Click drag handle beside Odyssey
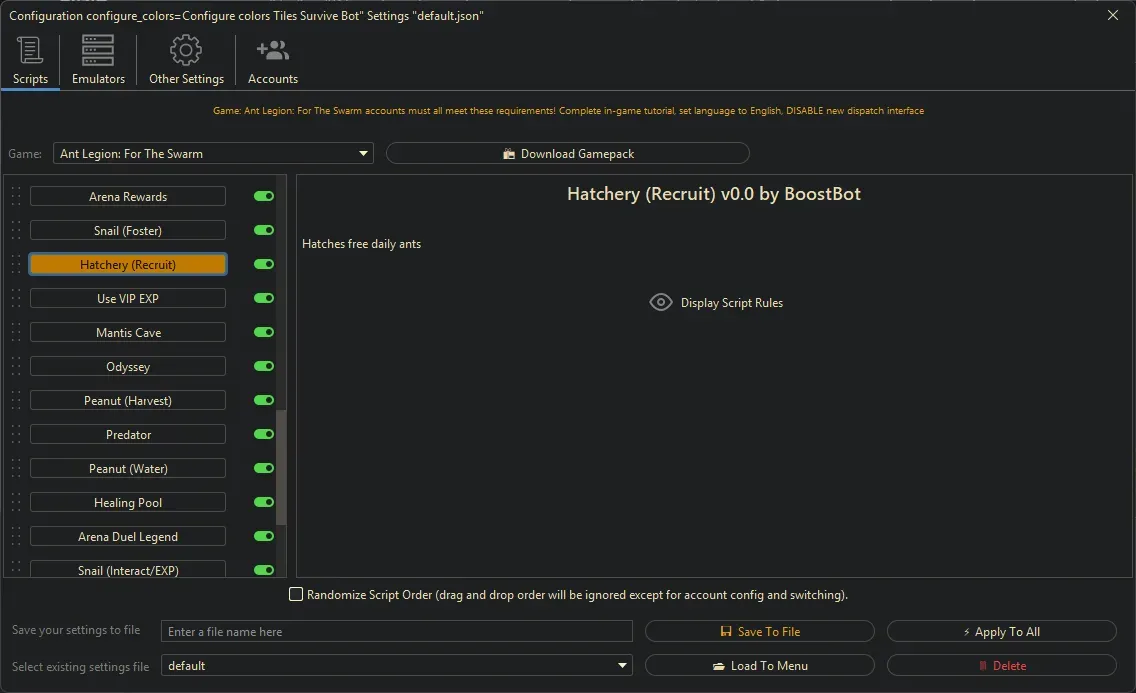The width and height of the screenshot is (1136, 693). 16,366
